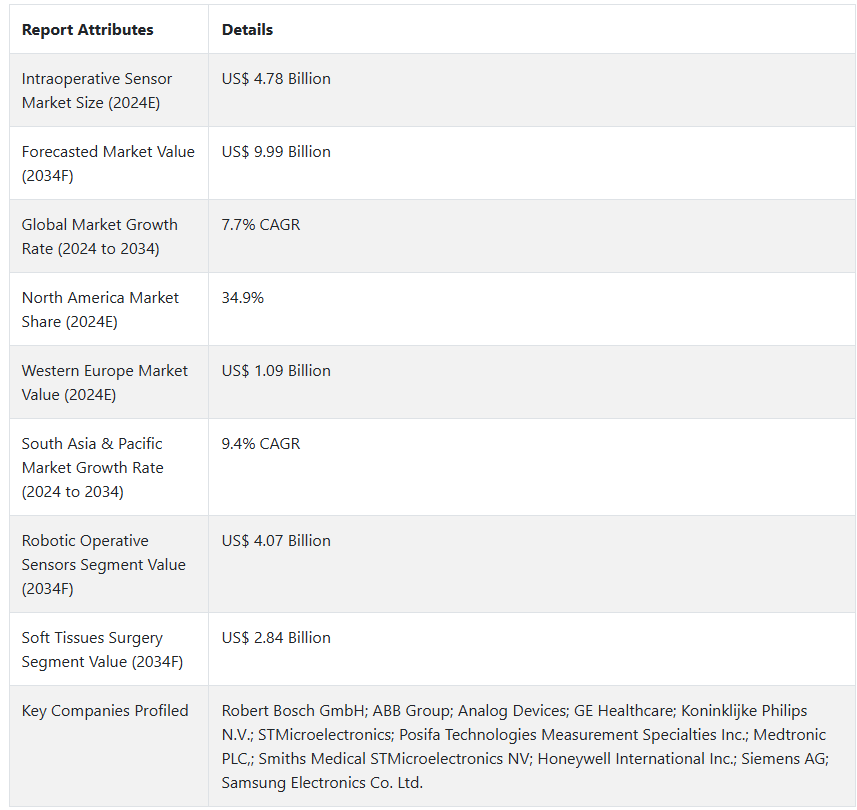857x810 pixels.
Task: Click the US$ 4.78 Billion value
Action: point(276,79)
